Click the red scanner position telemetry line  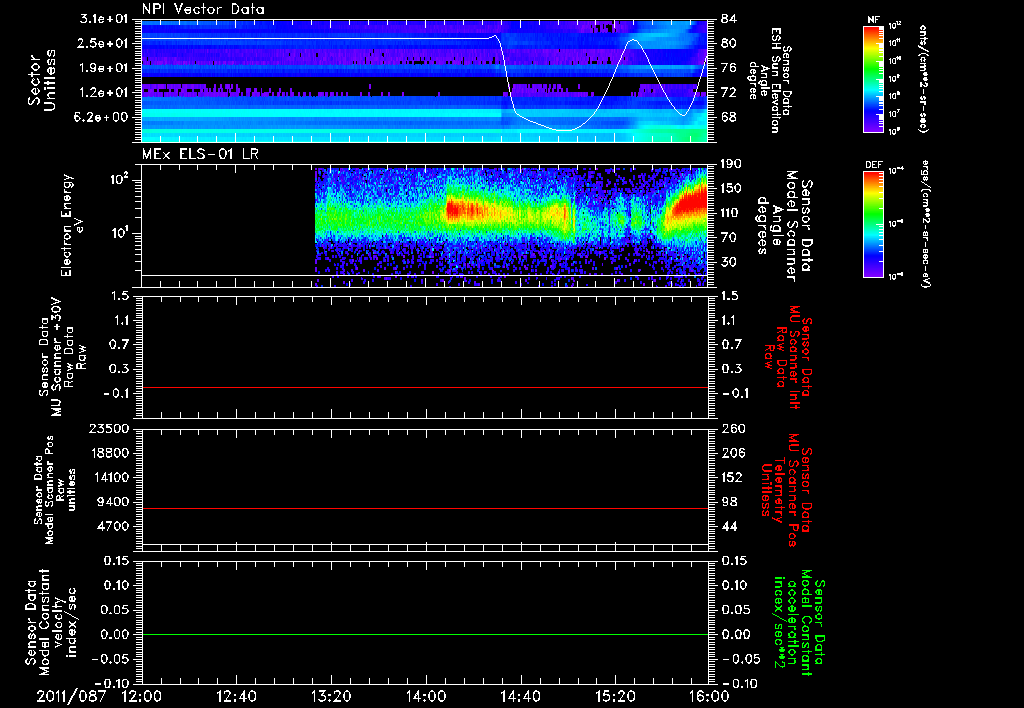tap(424, 508)
